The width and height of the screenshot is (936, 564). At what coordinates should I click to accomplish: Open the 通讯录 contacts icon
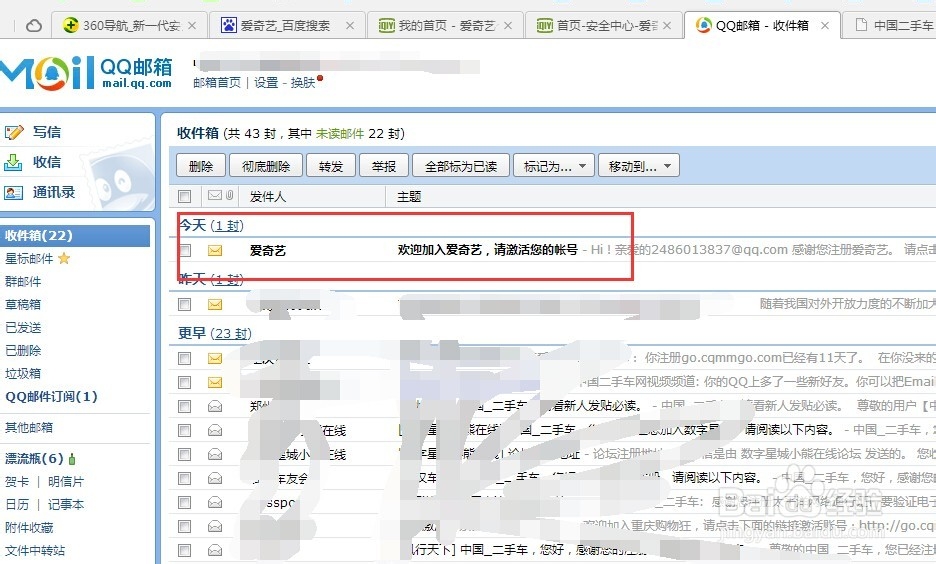(13, 192)
